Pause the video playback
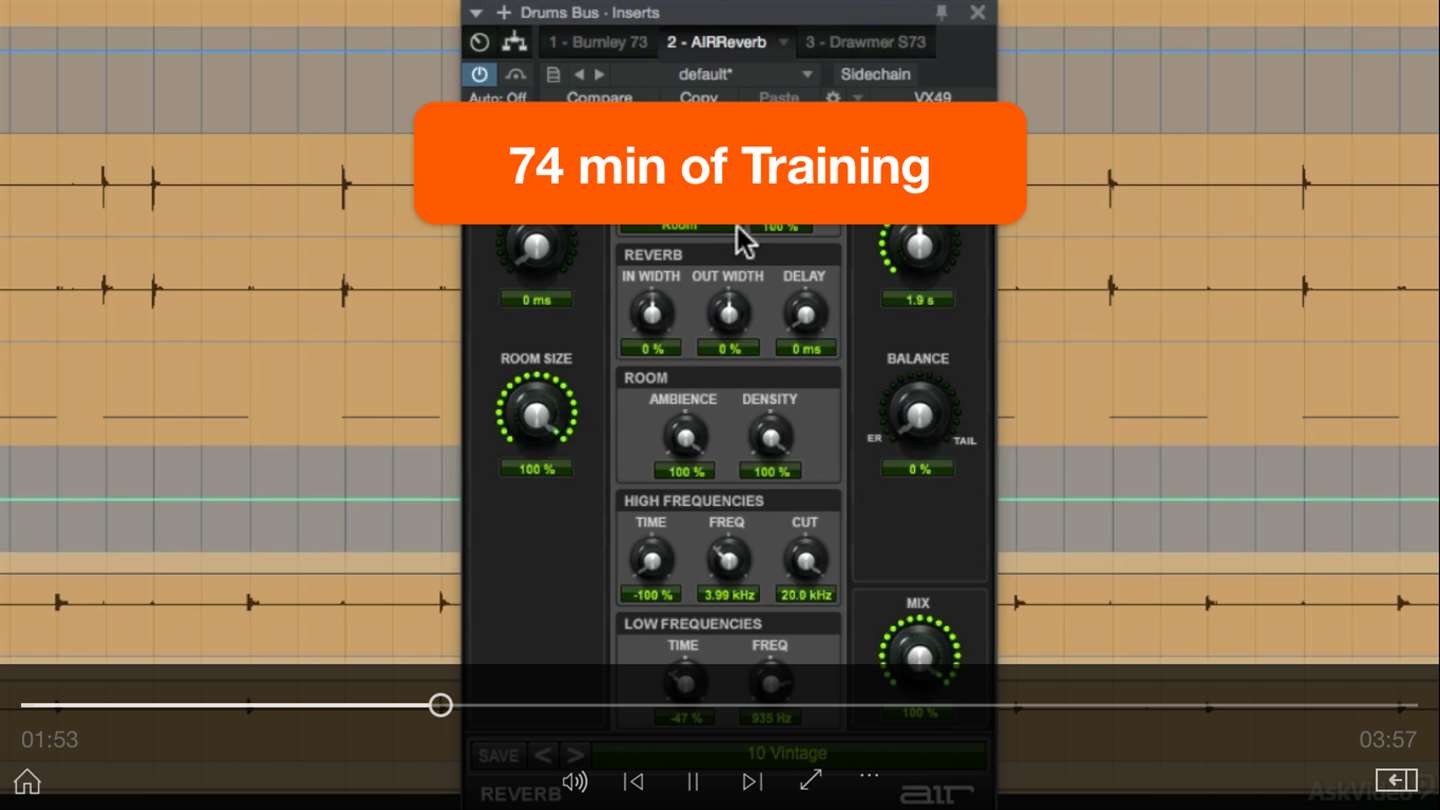Screen dimensions: 1440x810 [x=692, y=781]
